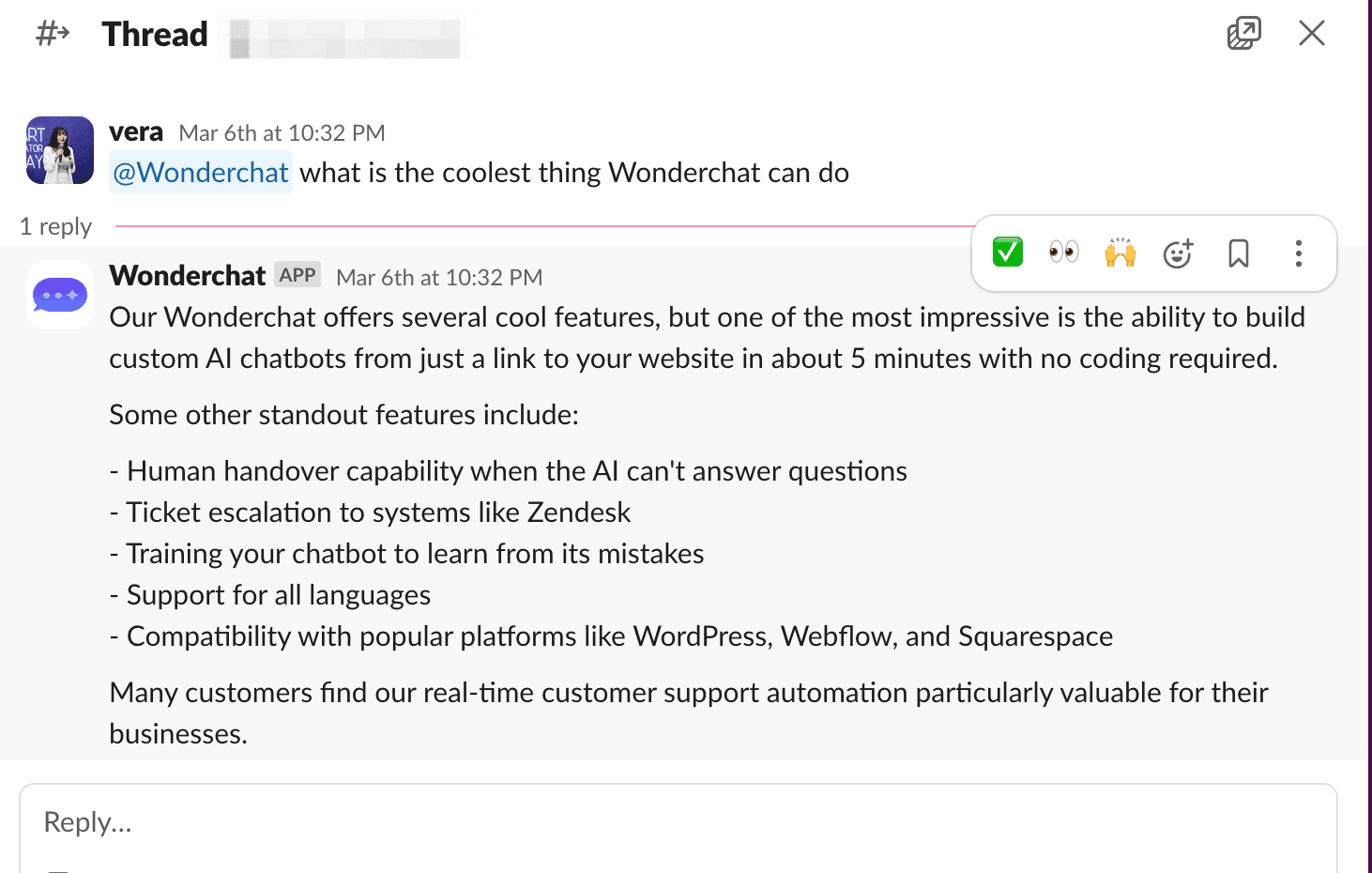React with the green checkmark emoji
Image resolution: width=1372 pixels, height=873 pixels.
(x=1007, y=253)
